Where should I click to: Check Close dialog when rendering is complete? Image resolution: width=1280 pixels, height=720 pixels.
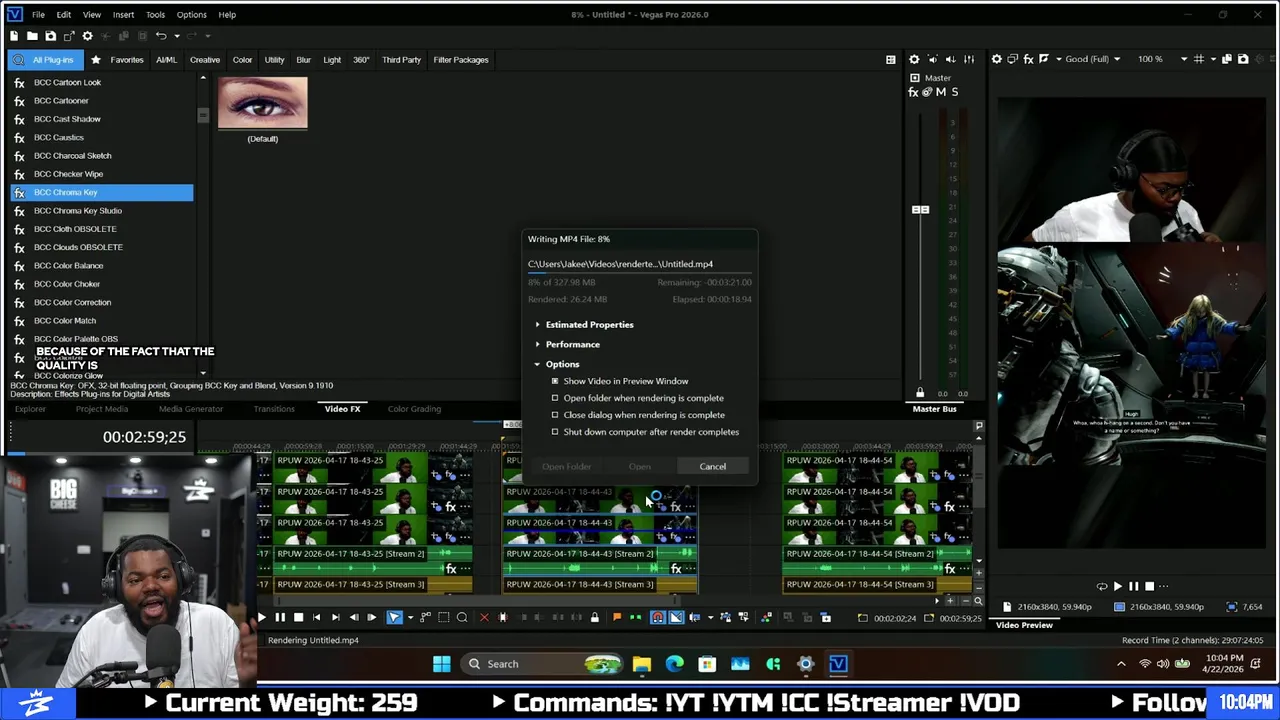pos(555,415)
